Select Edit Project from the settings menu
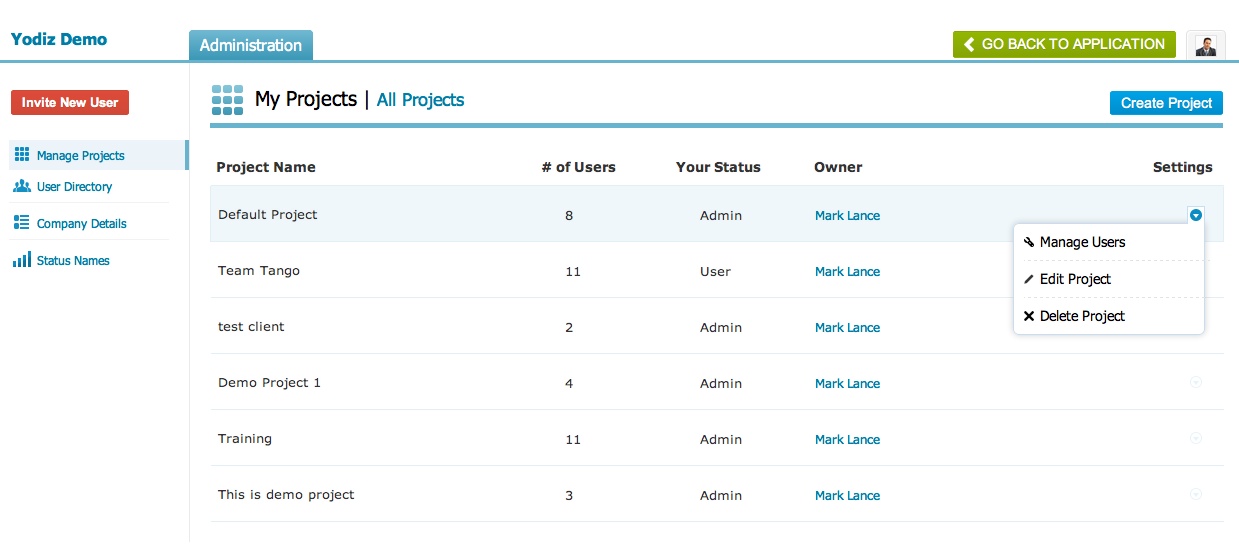Viewport: 1239px width, 558px height. click(1075, 279)
